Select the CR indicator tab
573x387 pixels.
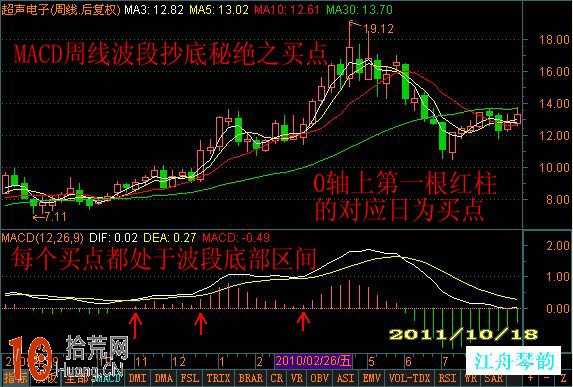tap(277, 378)
